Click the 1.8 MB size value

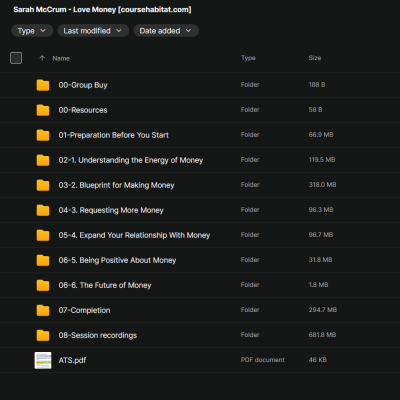318,285
